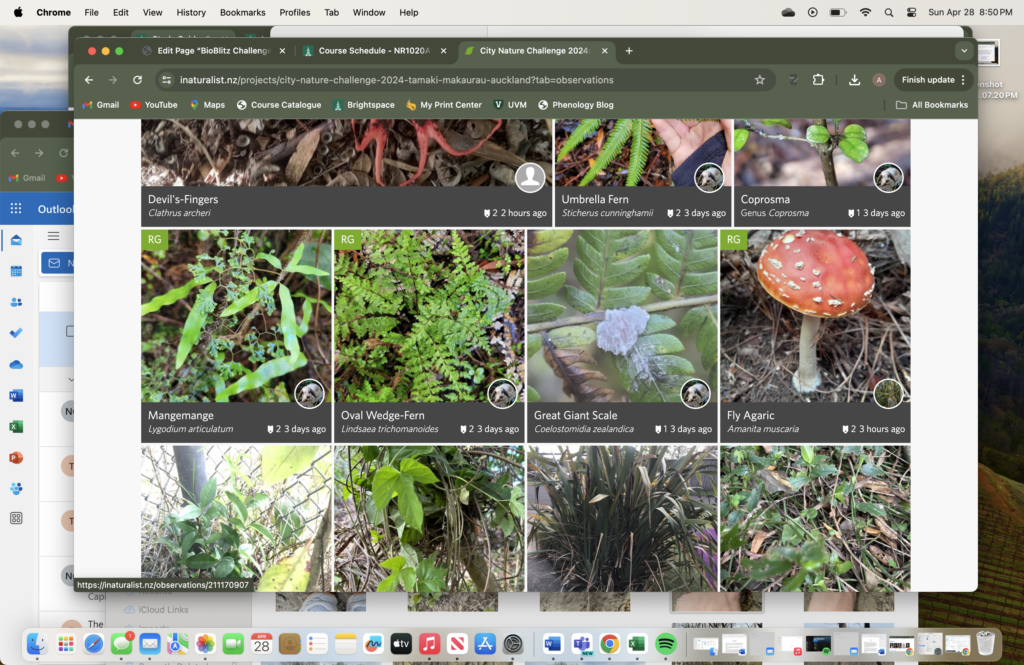Reload the iNaturalist page
This screenshot has width=1024, height=665.
(x=137, y=80)
